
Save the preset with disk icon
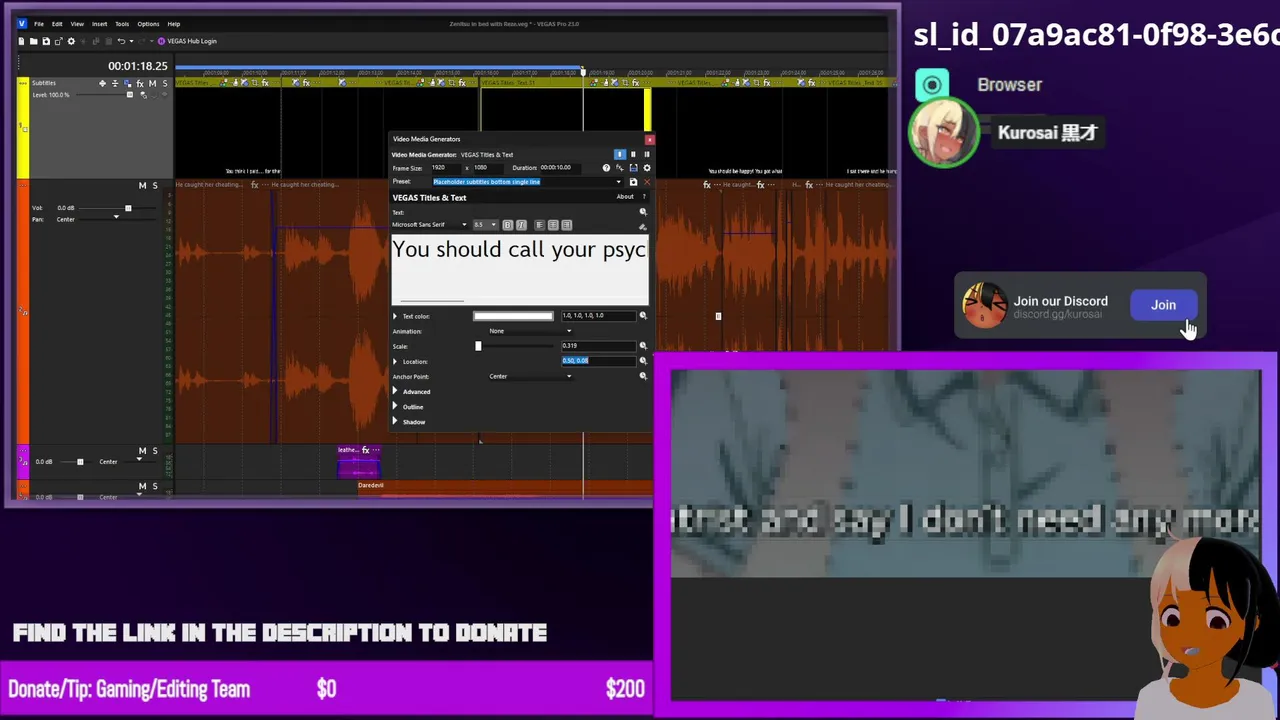(633, 182)
